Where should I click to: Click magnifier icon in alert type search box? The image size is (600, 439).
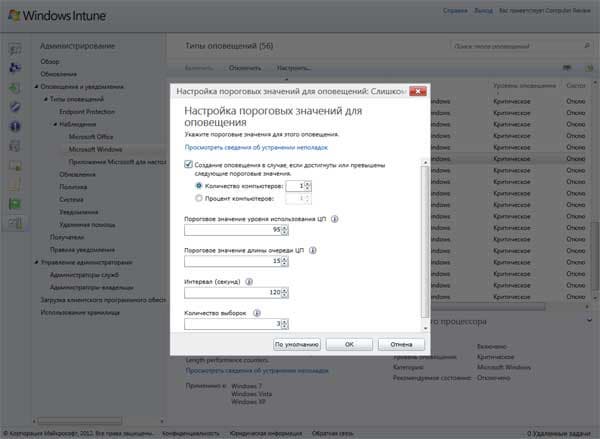tap(587, 46)
